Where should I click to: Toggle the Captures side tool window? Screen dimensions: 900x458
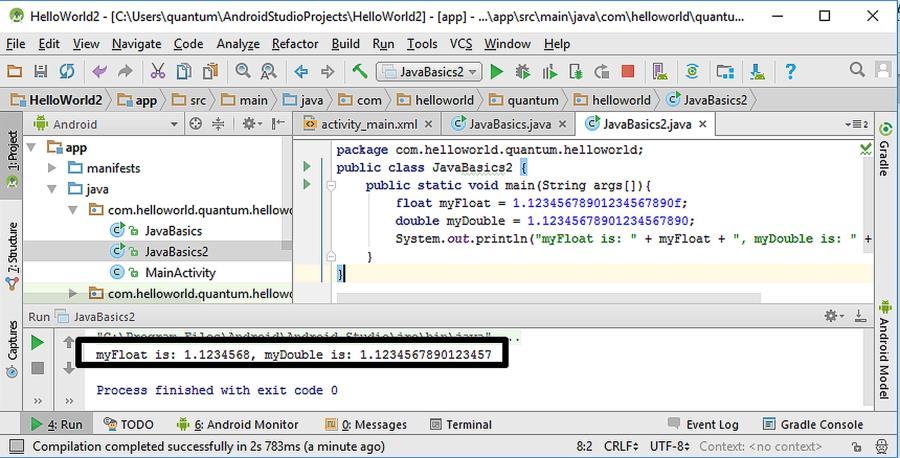[x=12, y=349]
